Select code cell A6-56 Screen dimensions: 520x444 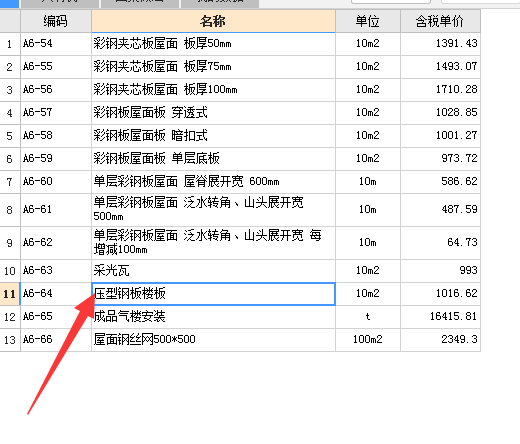coord(56,90)
